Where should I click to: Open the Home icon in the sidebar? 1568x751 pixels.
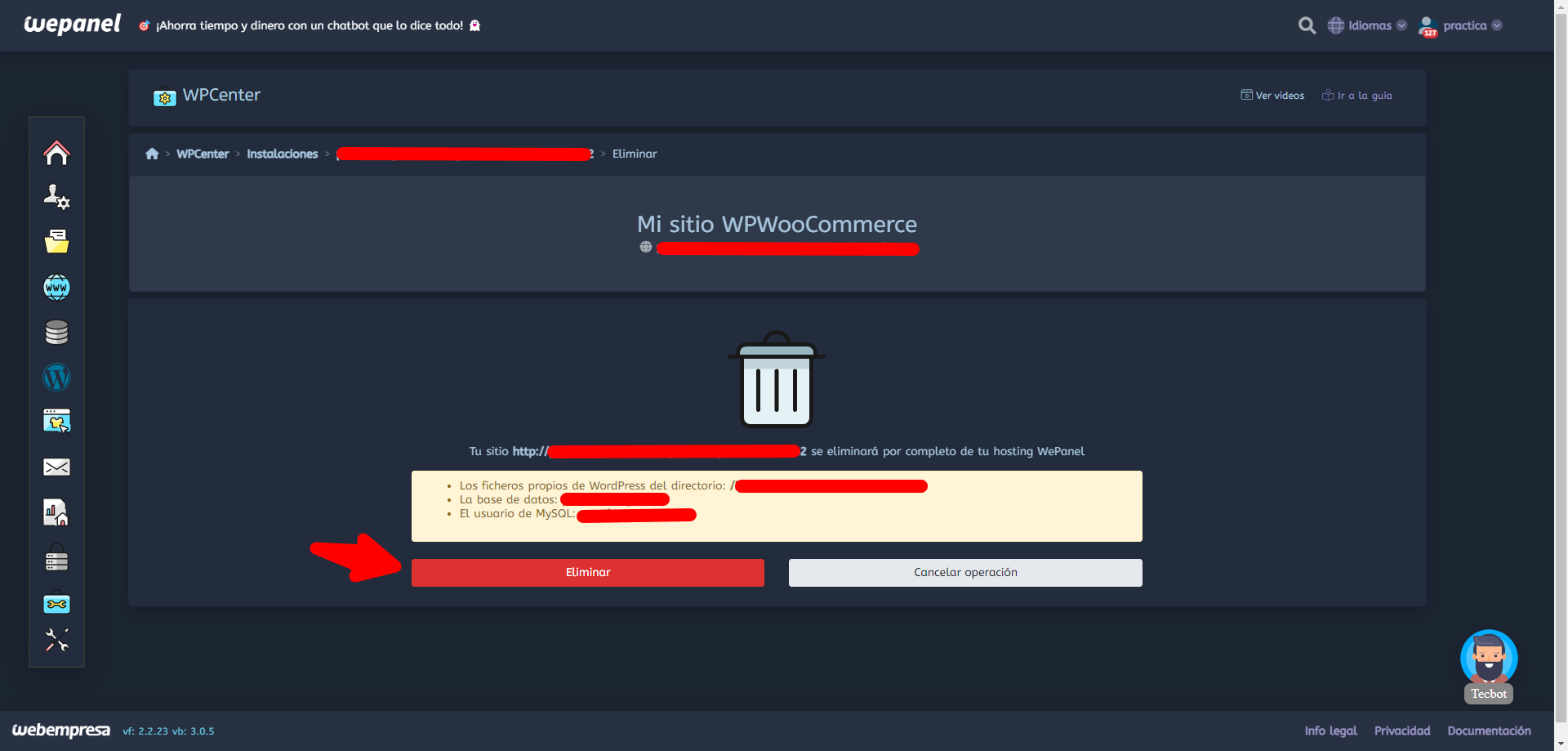coord(56,153)
